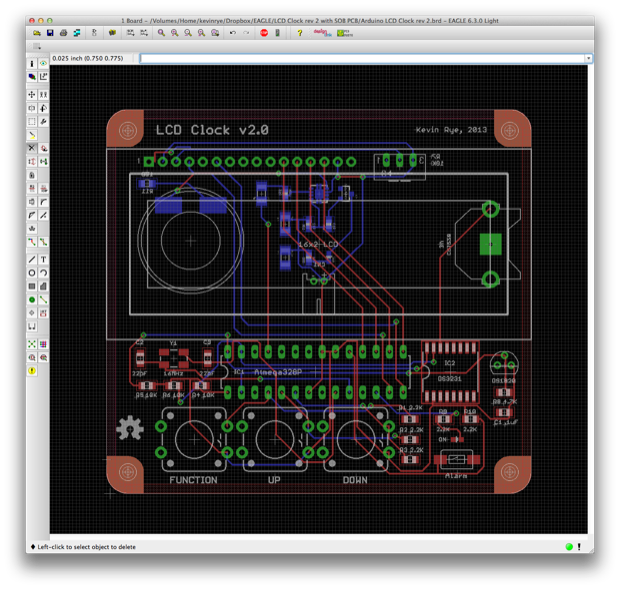Viewport: 620px width, 589px height.
Task: Select the Mark origin tool
Action: pyautogui.click(x=43, y=77)
